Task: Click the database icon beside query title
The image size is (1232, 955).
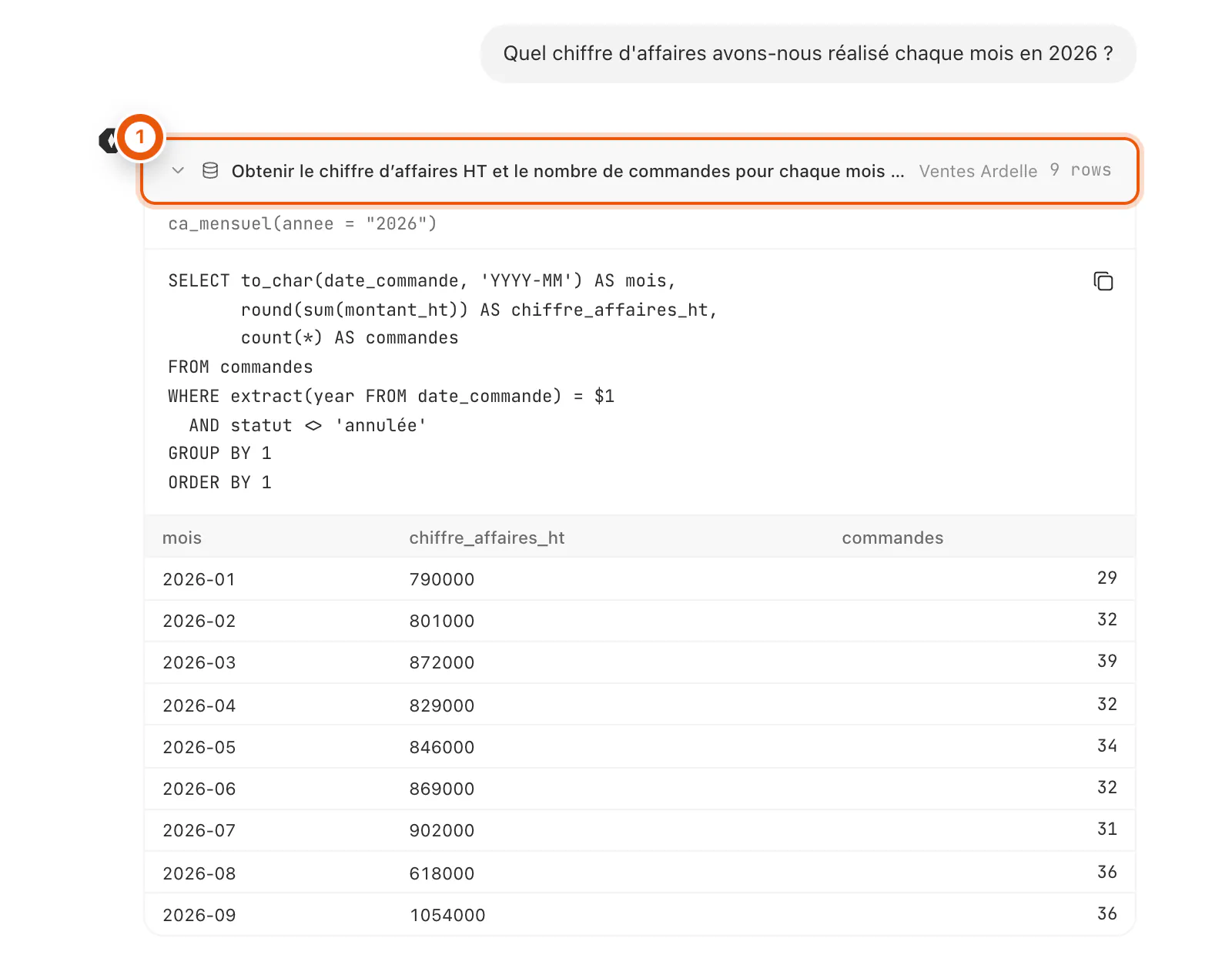Action: click(x=210, y=171)
